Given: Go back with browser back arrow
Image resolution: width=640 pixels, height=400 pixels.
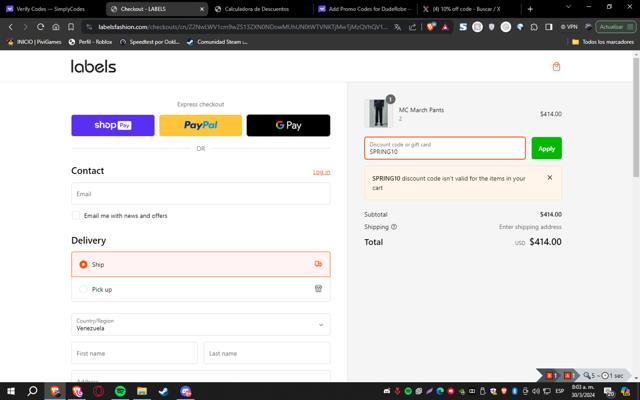Looking at the screenshot, I should [x=11, y=27].
